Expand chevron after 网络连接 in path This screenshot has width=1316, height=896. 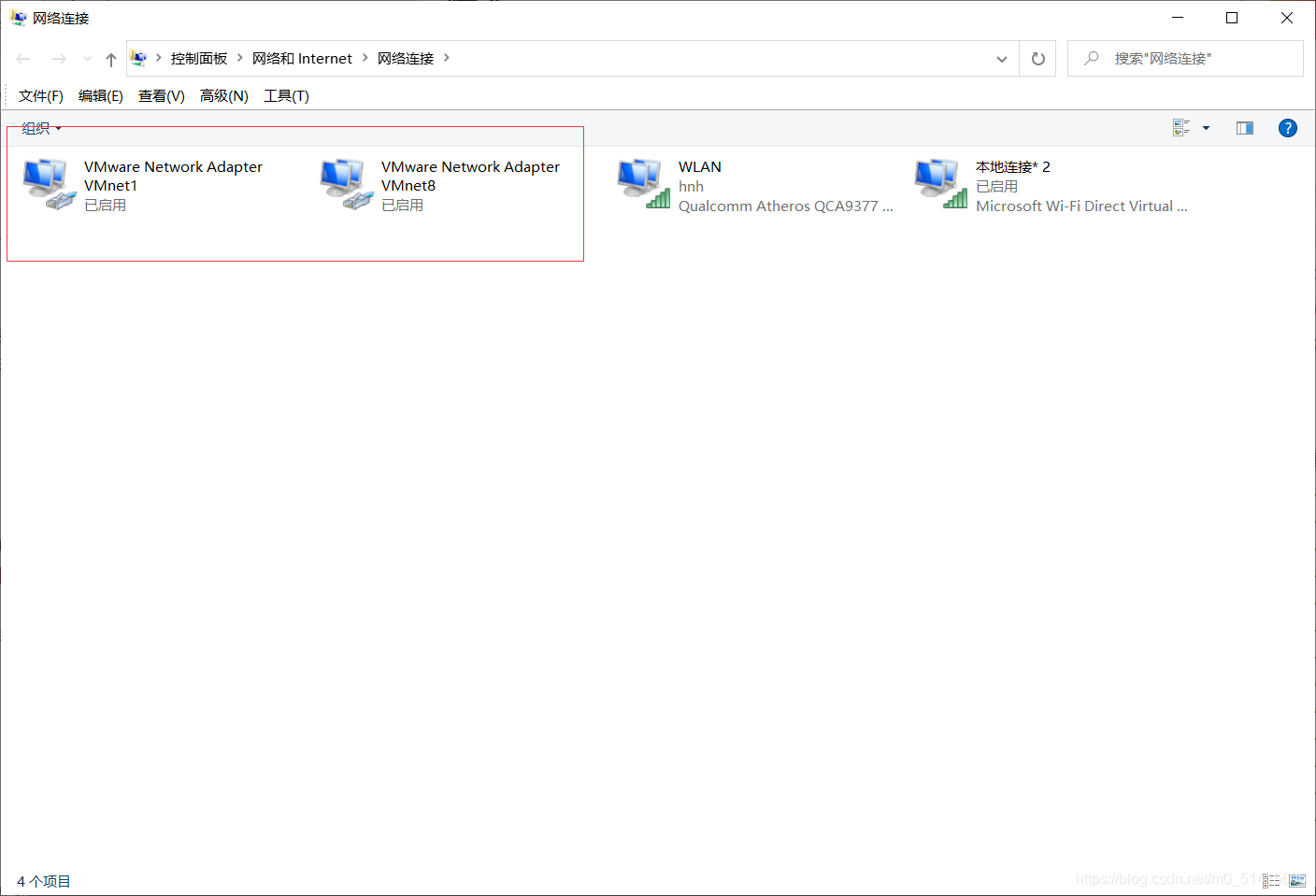447,58
